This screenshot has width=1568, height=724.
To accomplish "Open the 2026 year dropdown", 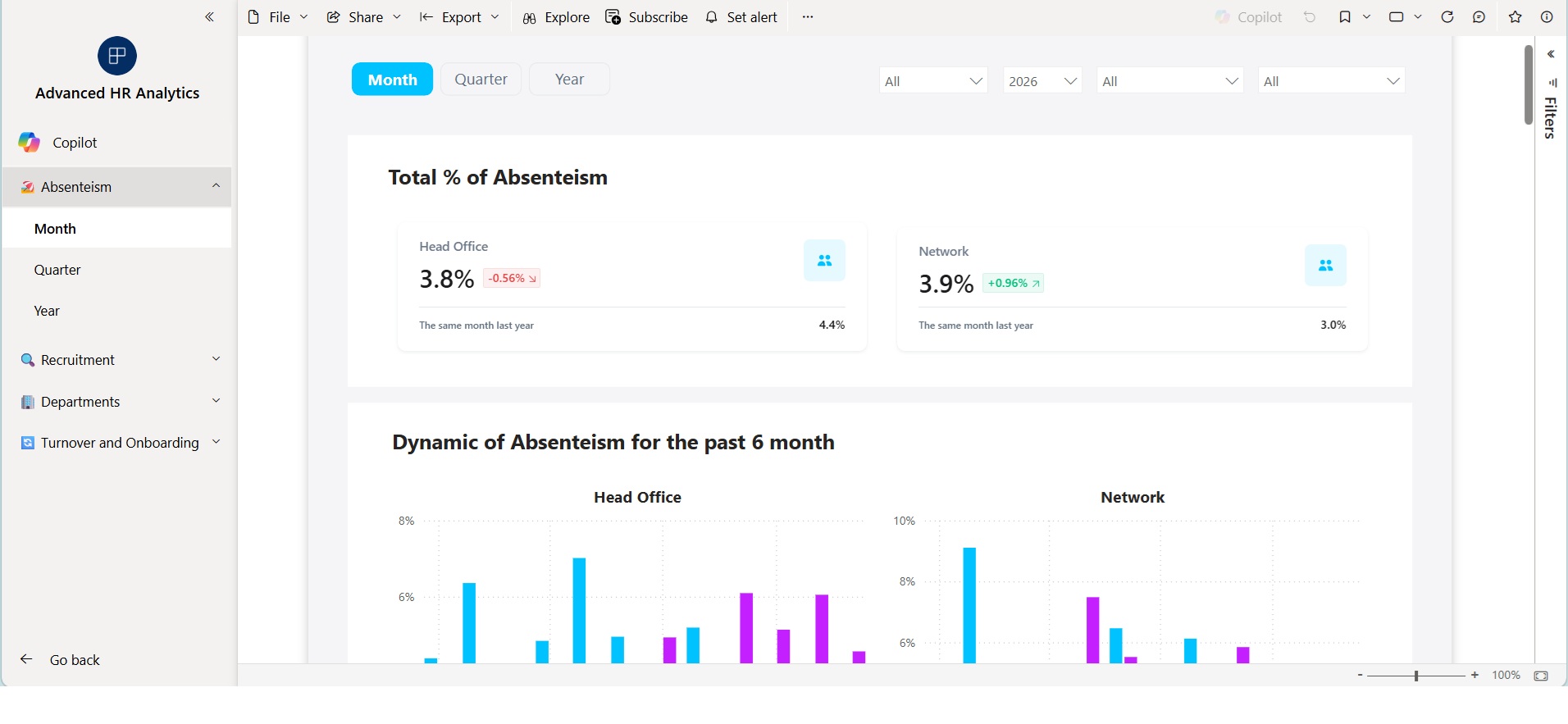I will (1042, 80).
